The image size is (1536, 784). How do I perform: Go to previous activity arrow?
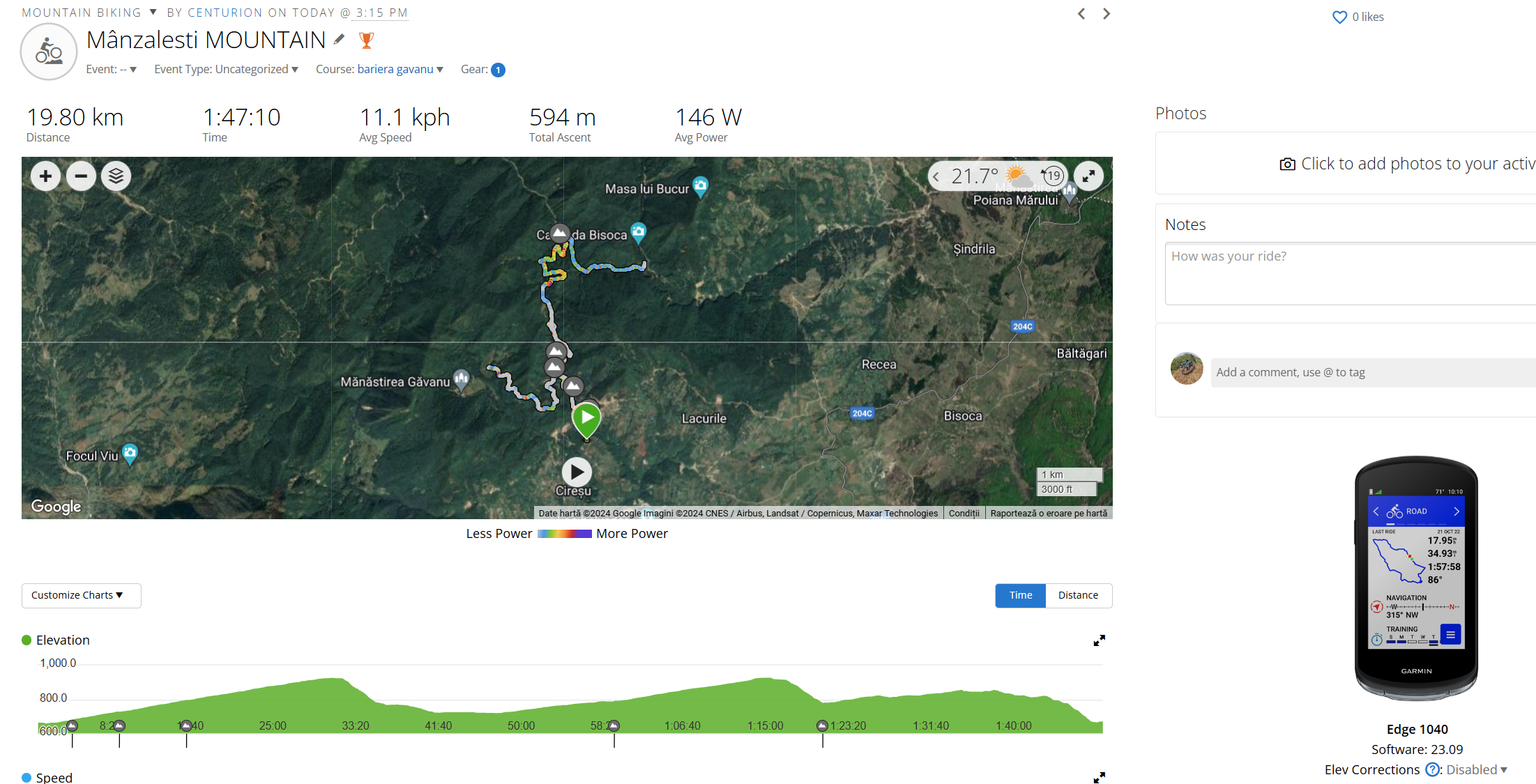[1081, 14]
